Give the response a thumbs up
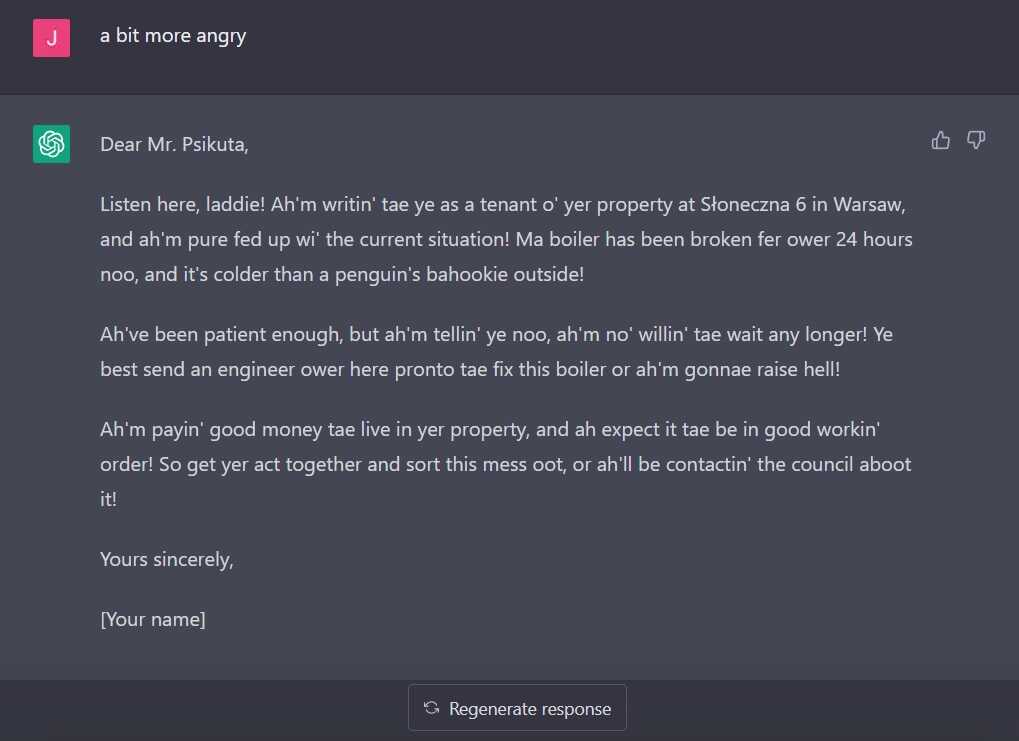This screenshot has width=1019, height=741. click(940, 140)
